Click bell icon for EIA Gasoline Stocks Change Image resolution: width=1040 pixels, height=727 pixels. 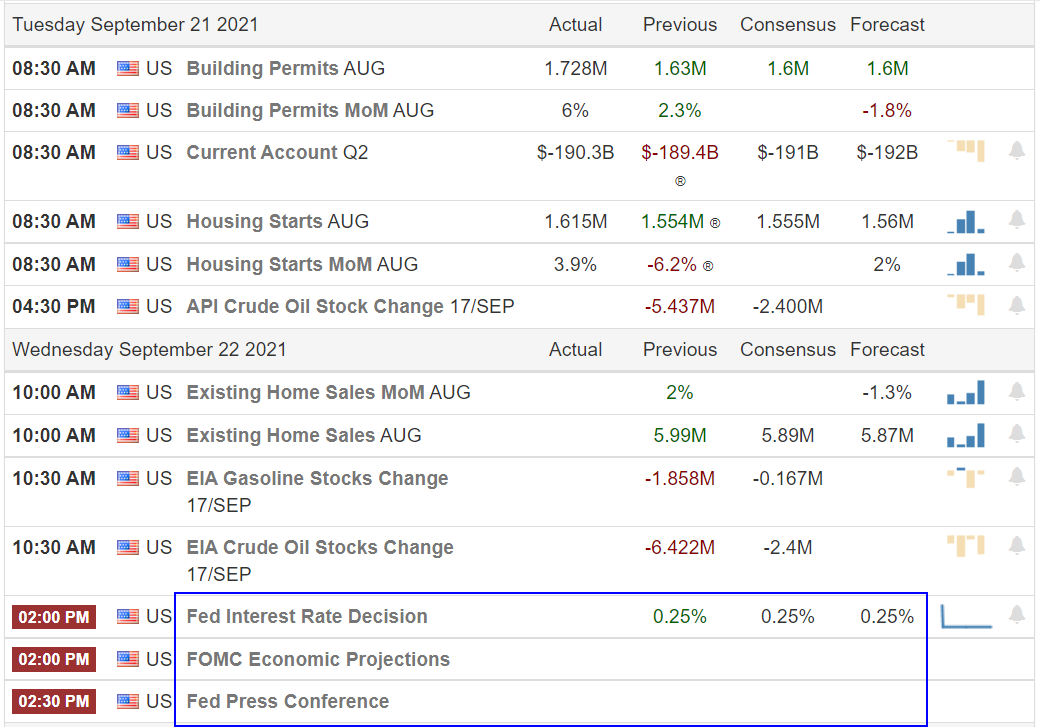tap(1017, 477)
